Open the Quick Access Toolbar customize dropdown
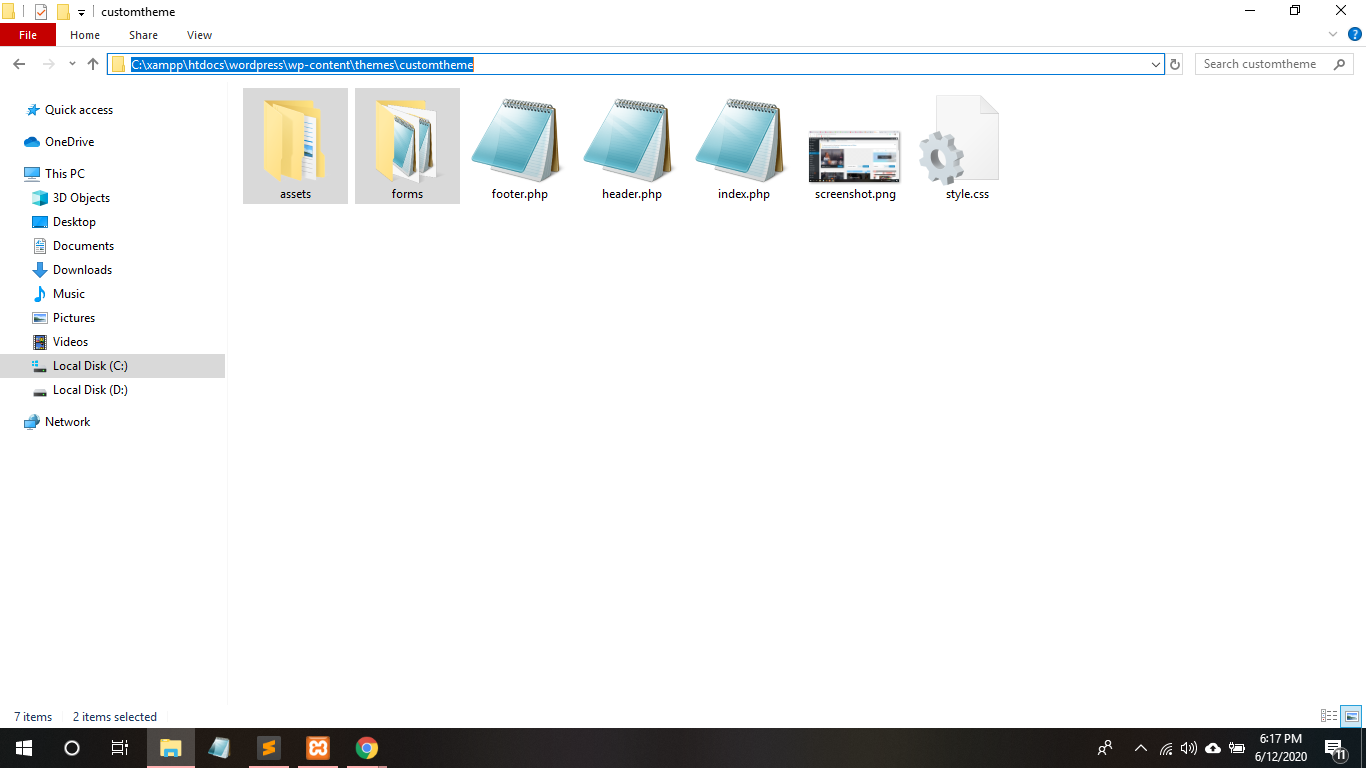This screenshot has height=768, width=1366. [x=82, y=12]
